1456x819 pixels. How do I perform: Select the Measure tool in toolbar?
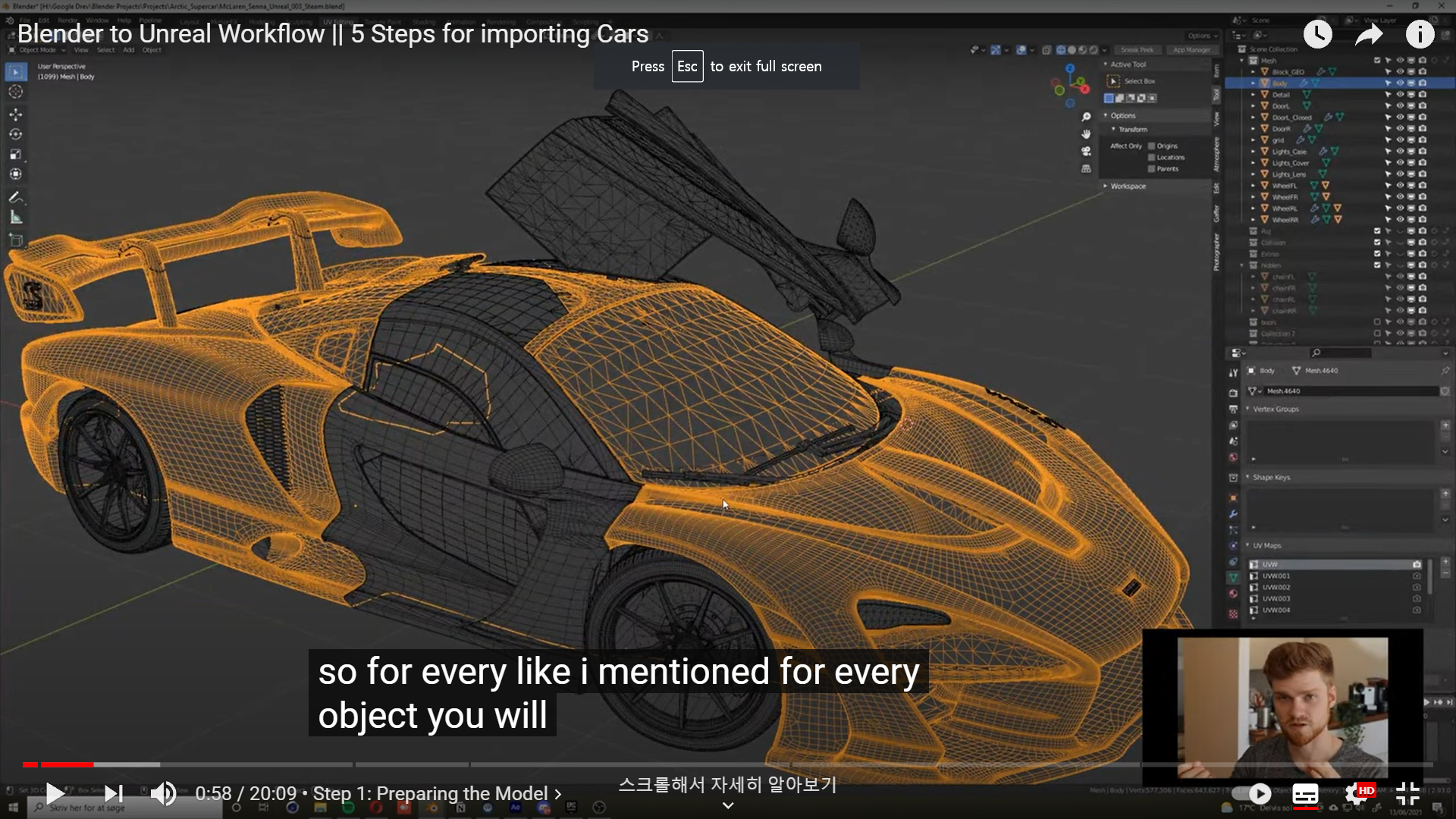15,218
